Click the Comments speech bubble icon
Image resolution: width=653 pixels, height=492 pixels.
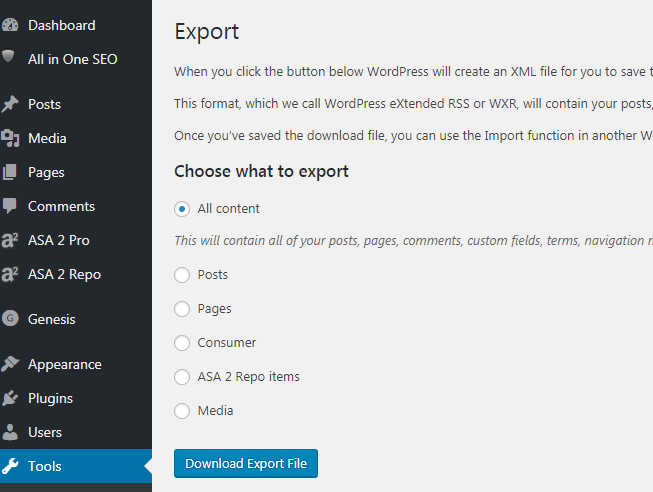[x=10, y=206]
